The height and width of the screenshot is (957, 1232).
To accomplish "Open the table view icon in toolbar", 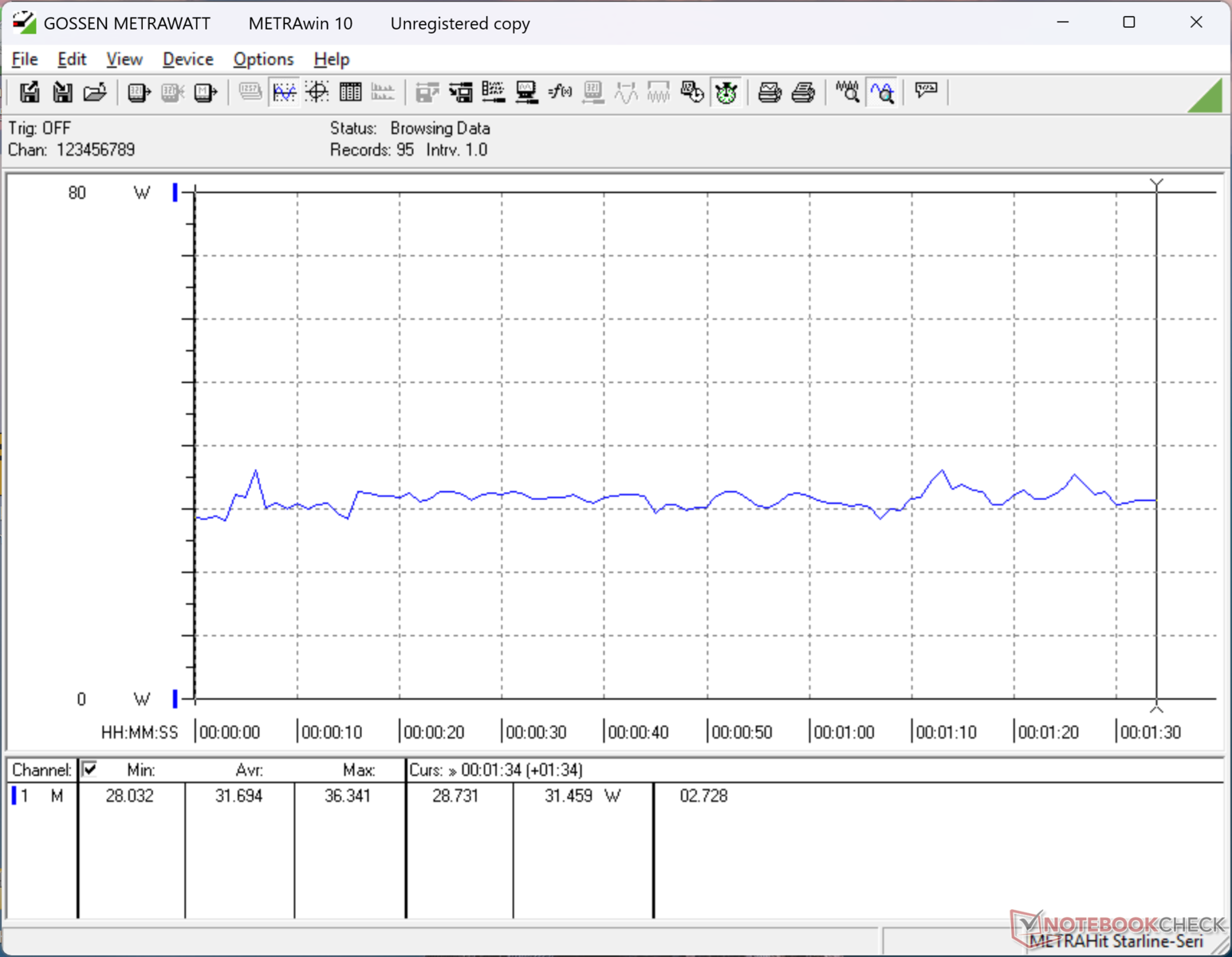I will pyautogui.click(x=350, y=93).
